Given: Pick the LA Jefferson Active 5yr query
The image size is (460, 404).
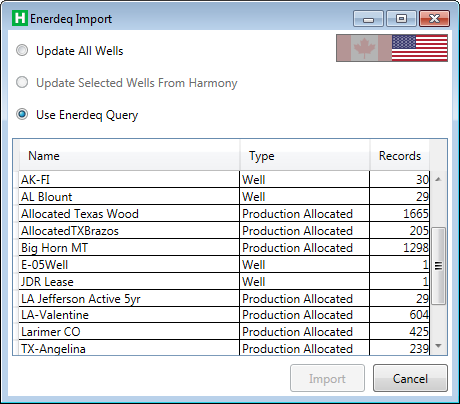Looking at the screenshot, I should click(224, 298).
